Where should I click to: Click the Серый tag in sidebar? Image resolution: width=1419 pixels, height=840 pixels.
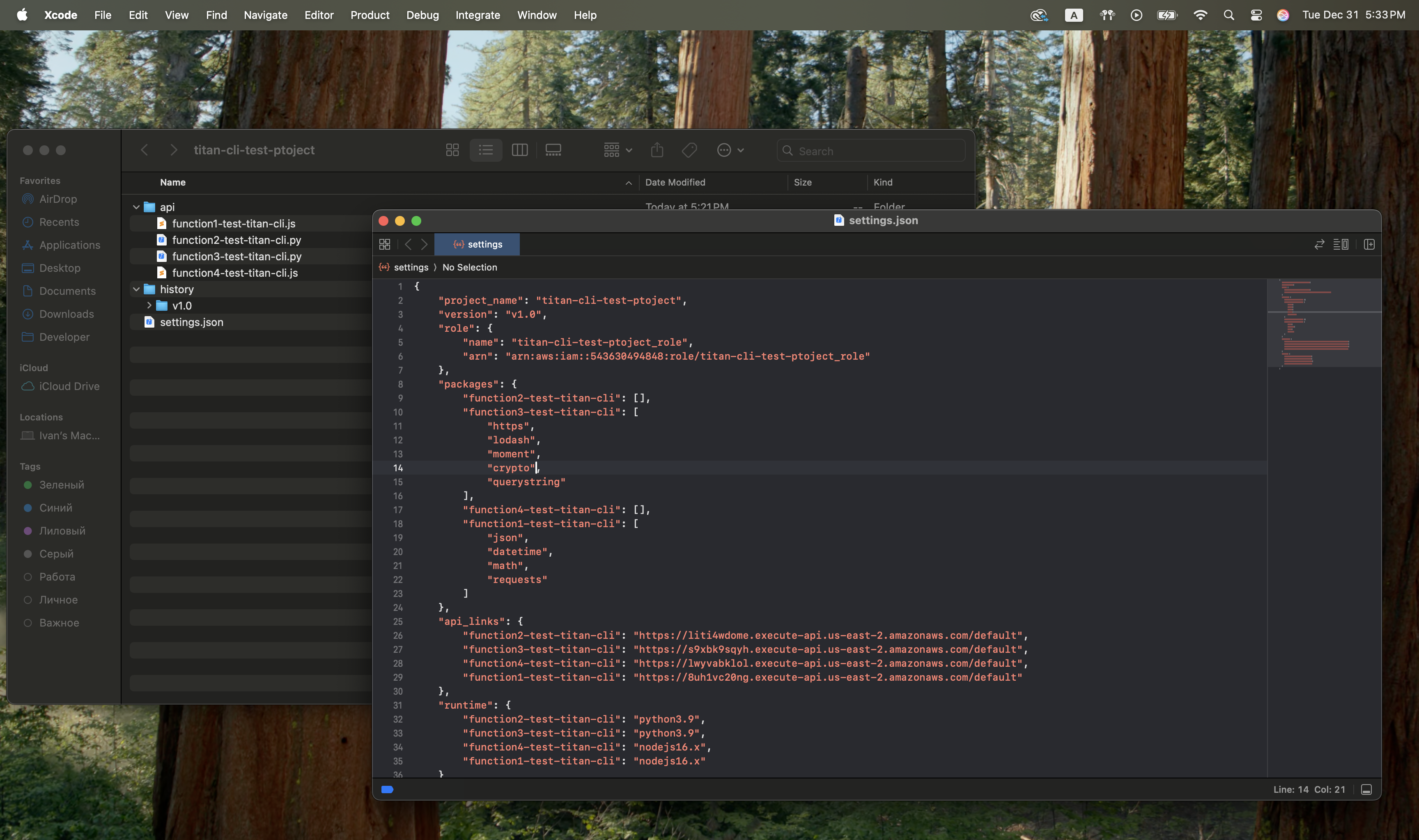pos(56,553)
